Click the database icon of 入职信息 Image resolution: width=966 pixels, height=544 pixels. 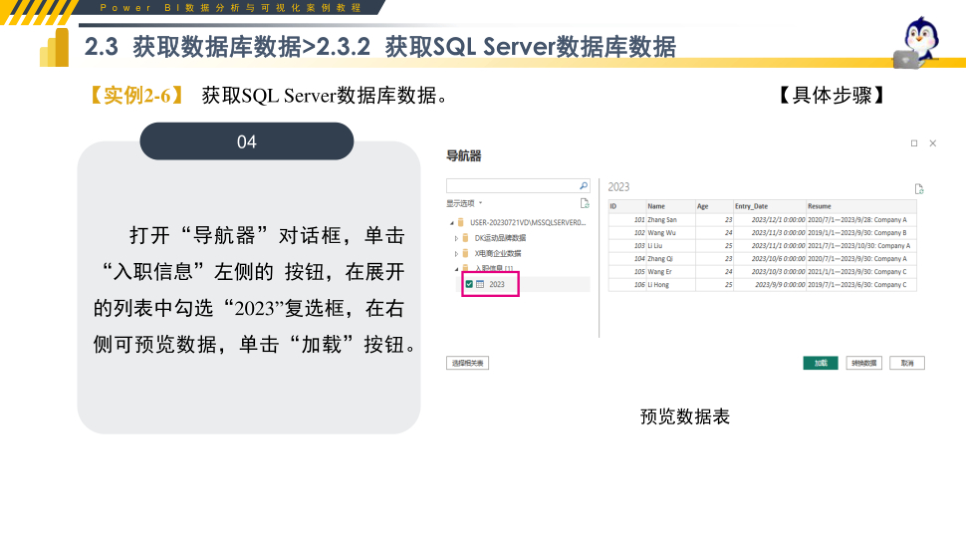(466, 268)
